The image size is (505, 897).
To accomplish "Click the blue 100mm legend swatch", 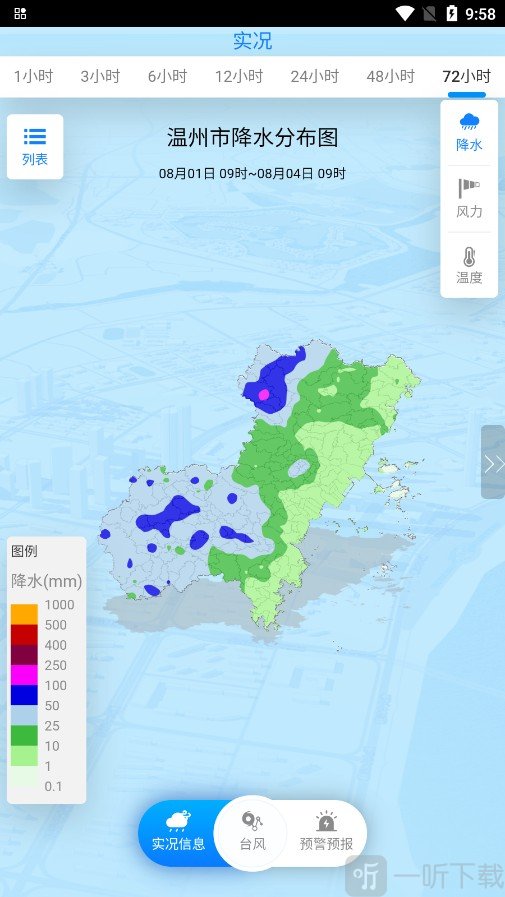I will coord(24,695).
